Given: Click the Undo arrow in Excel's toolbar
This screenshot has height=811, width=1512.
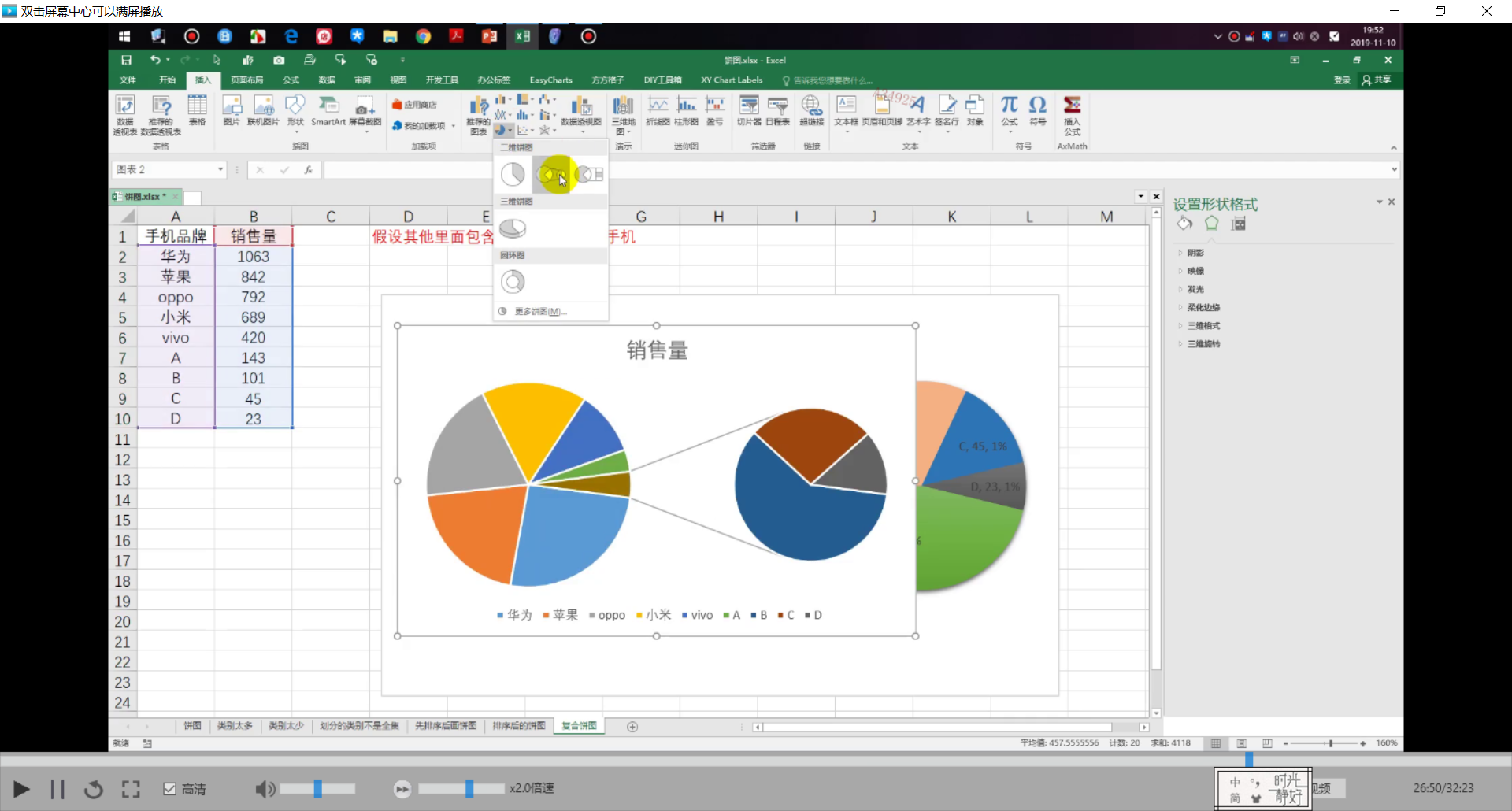Looking at the screenshot, I should pos(155,60).
